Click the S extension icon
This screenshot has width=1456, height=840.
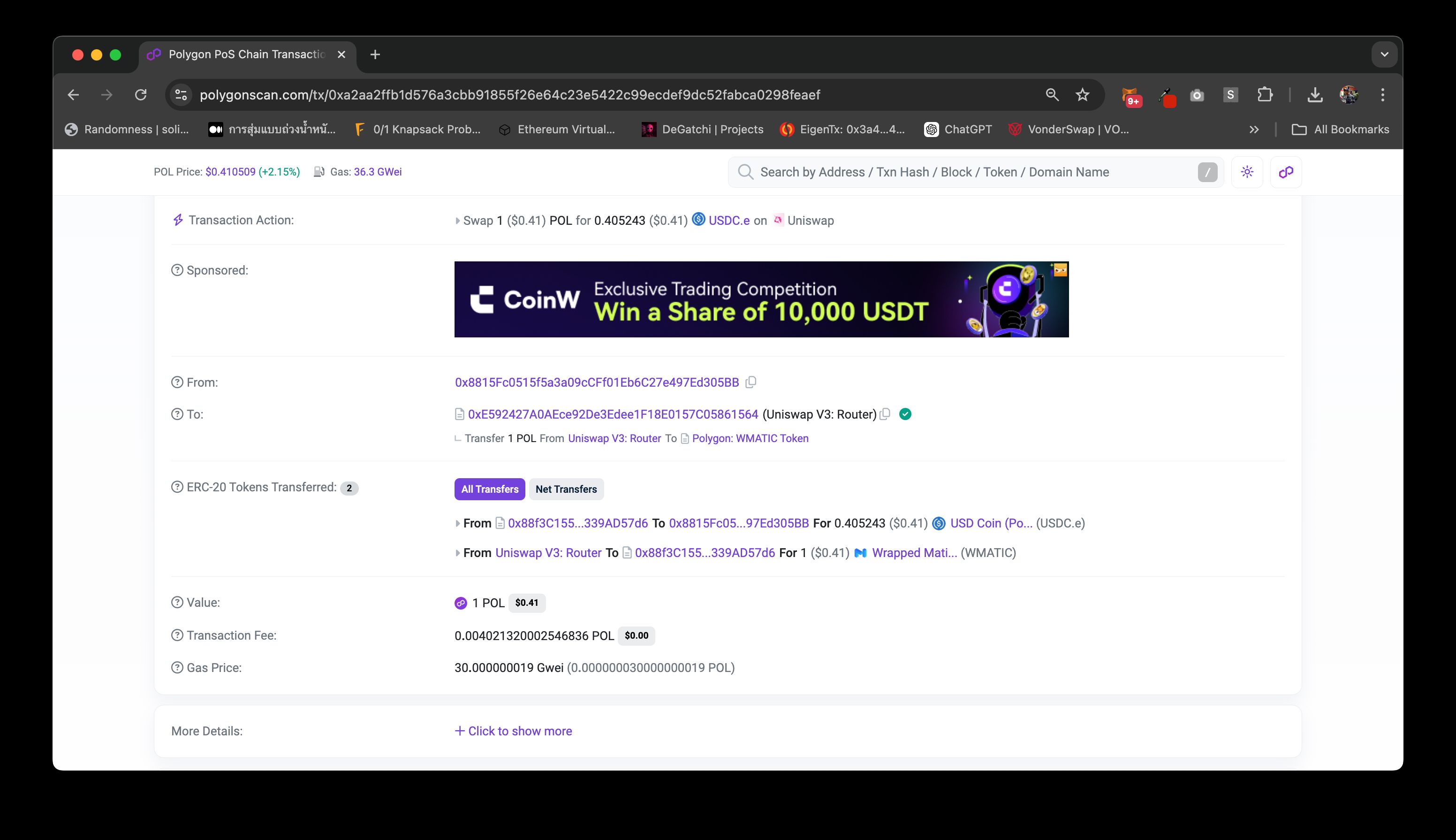1230,95
